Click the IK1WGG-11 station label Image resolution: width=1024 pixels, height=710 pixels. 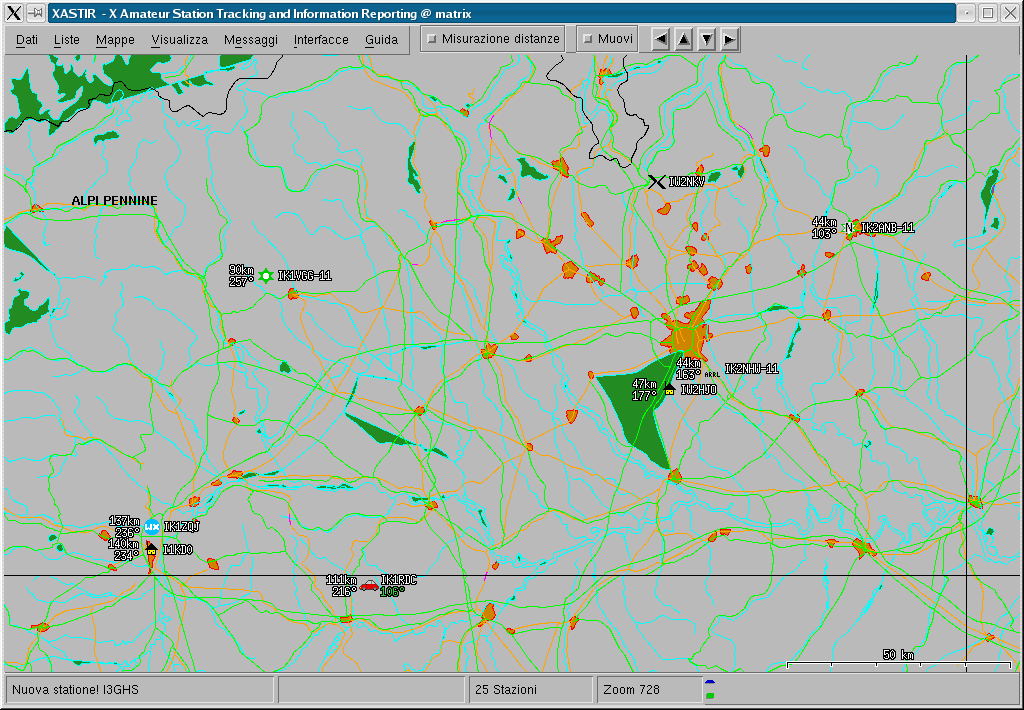click(x=304, y=276)
